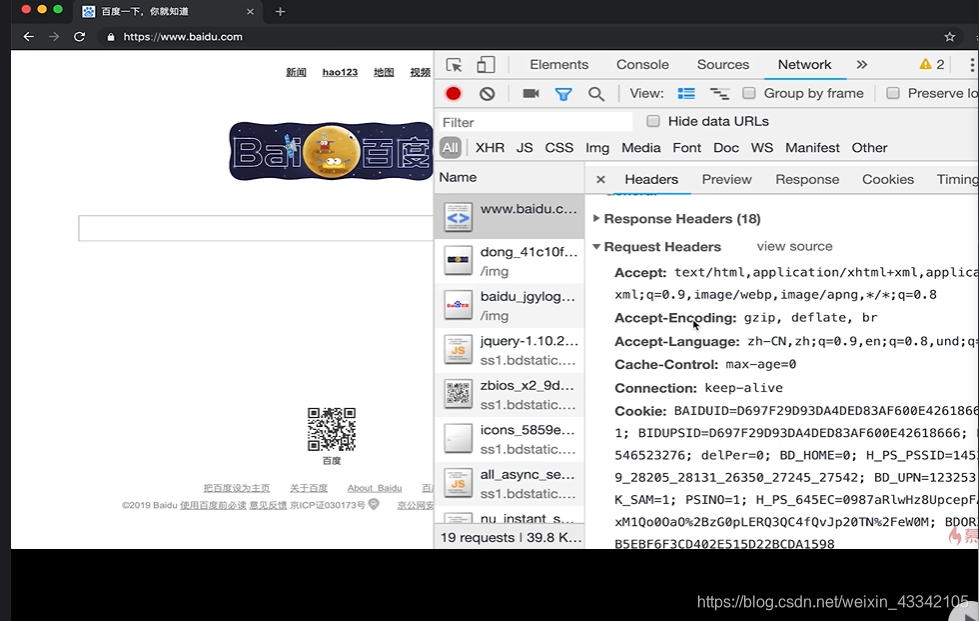Select the www.baidu.c... document request
The width and height of the screenshot is (979, 621).
click(509, 217)
